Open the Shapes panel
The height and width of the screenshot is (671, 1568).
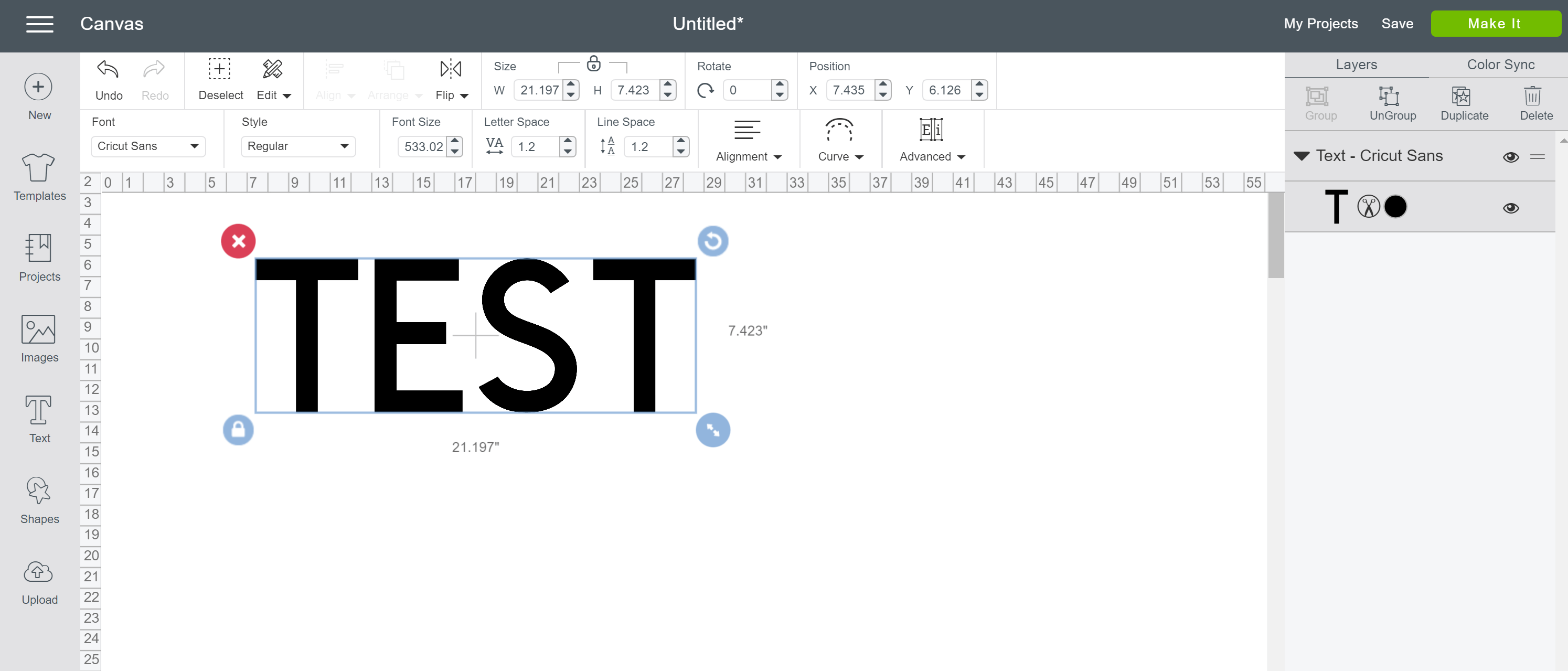(39, 500)
